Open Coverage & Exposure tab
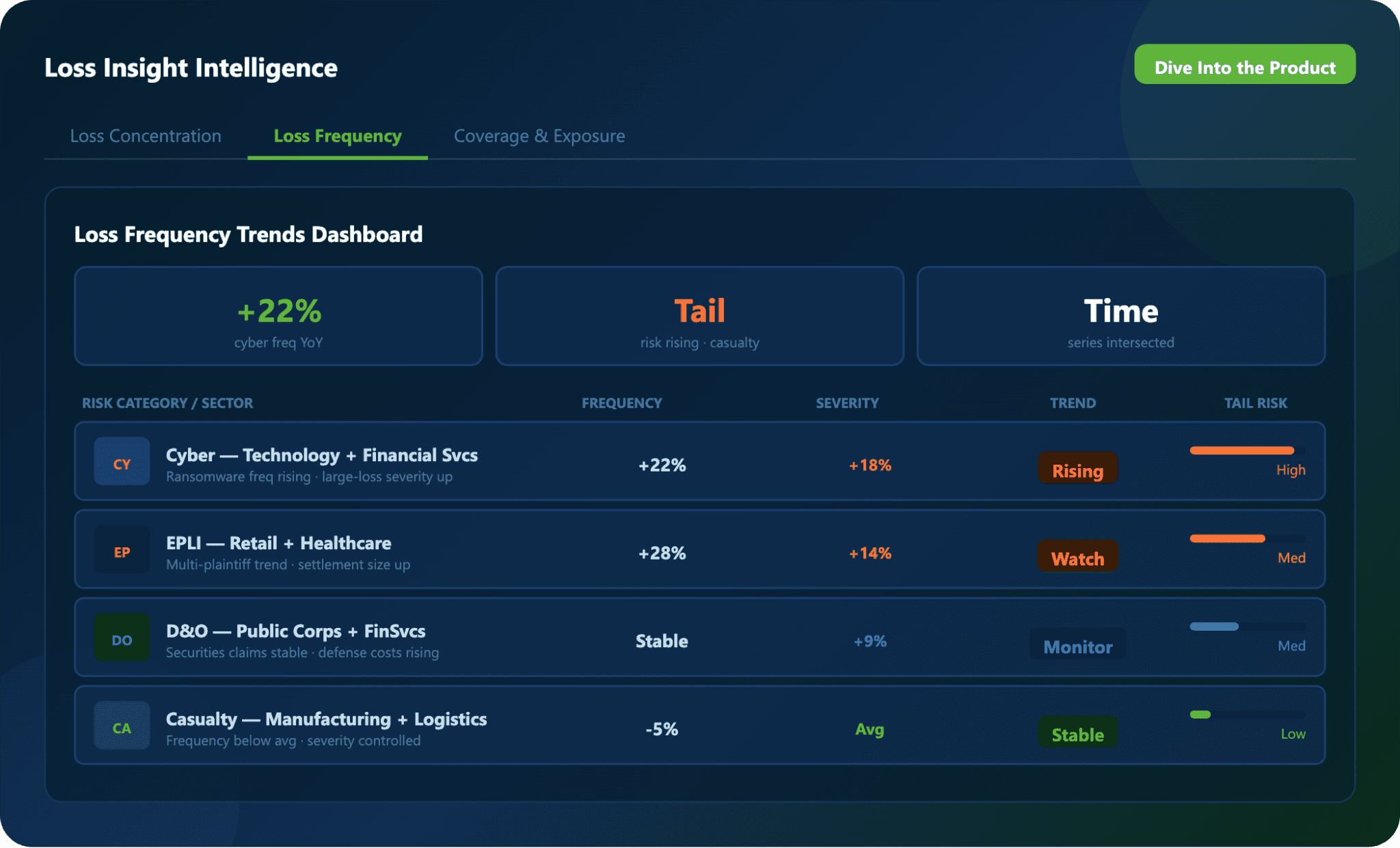This screenshot has width=1400, height=848. click(539, 136)
